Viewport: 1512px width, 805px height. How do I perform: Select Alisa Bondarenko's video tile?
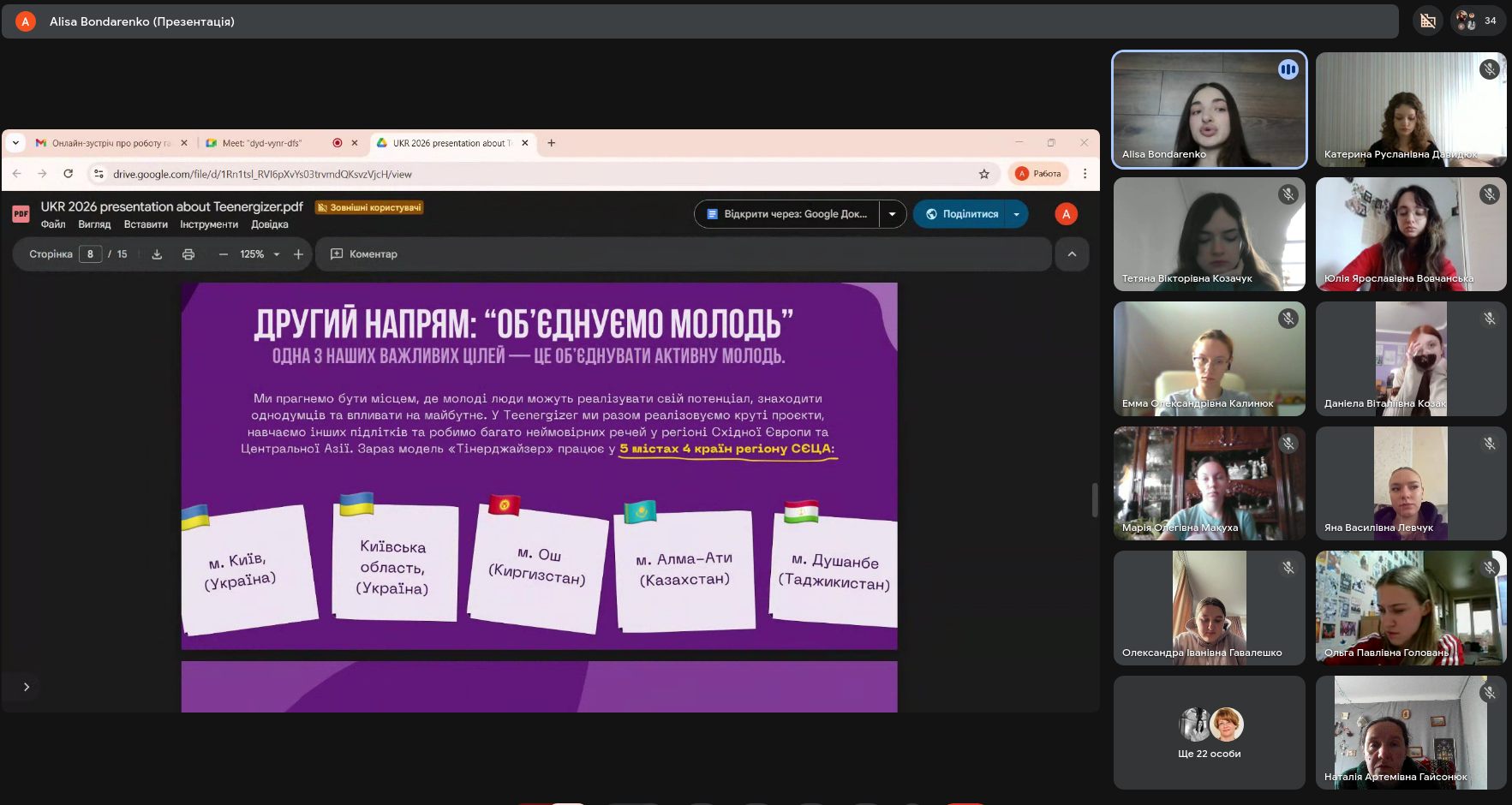point(1210,109)
